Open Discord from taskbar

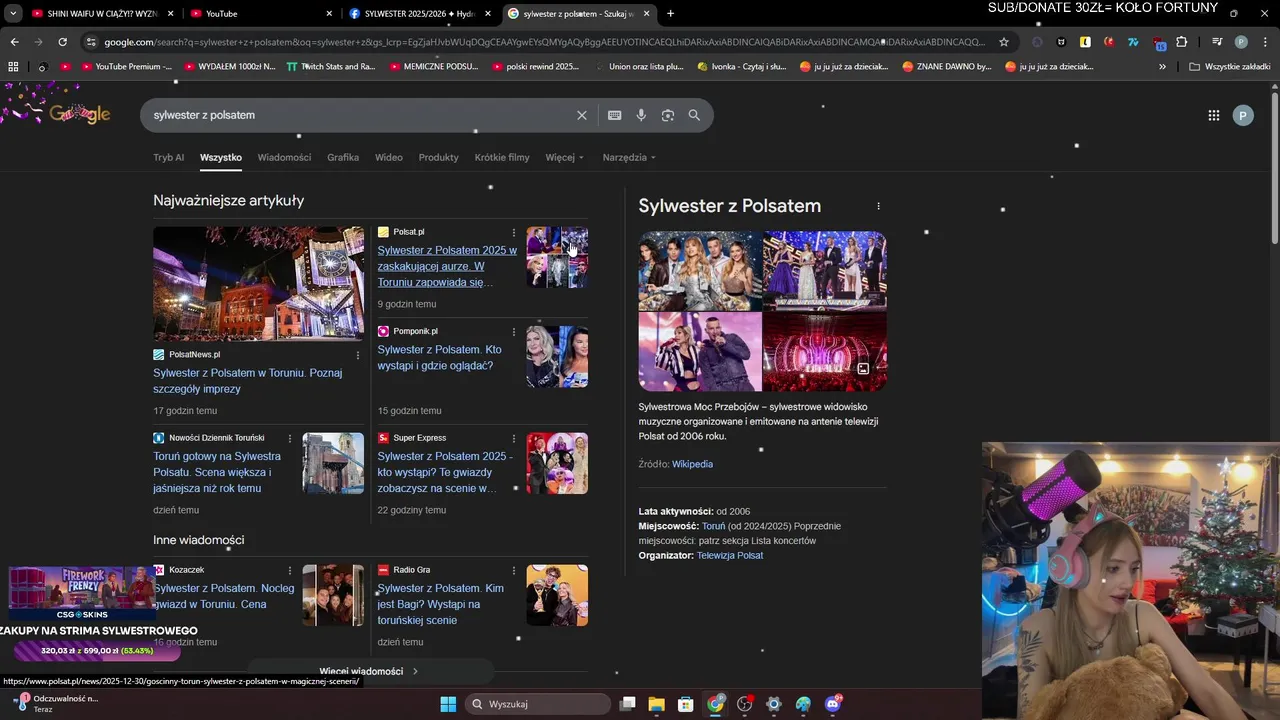[x=833, y=704]
